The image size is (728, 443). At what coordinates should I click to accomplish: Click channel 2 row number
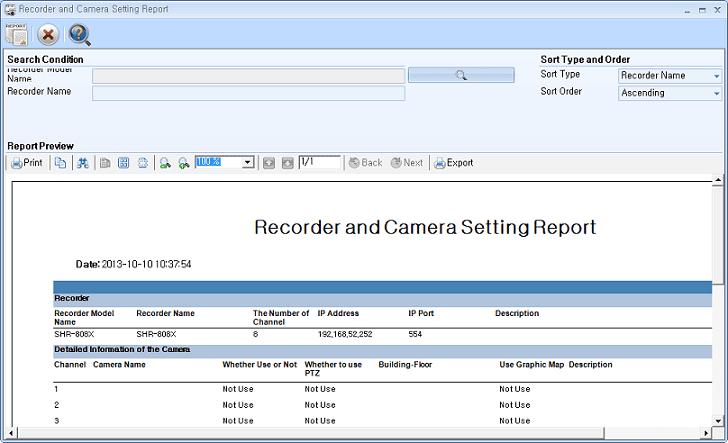click(57, 405)
